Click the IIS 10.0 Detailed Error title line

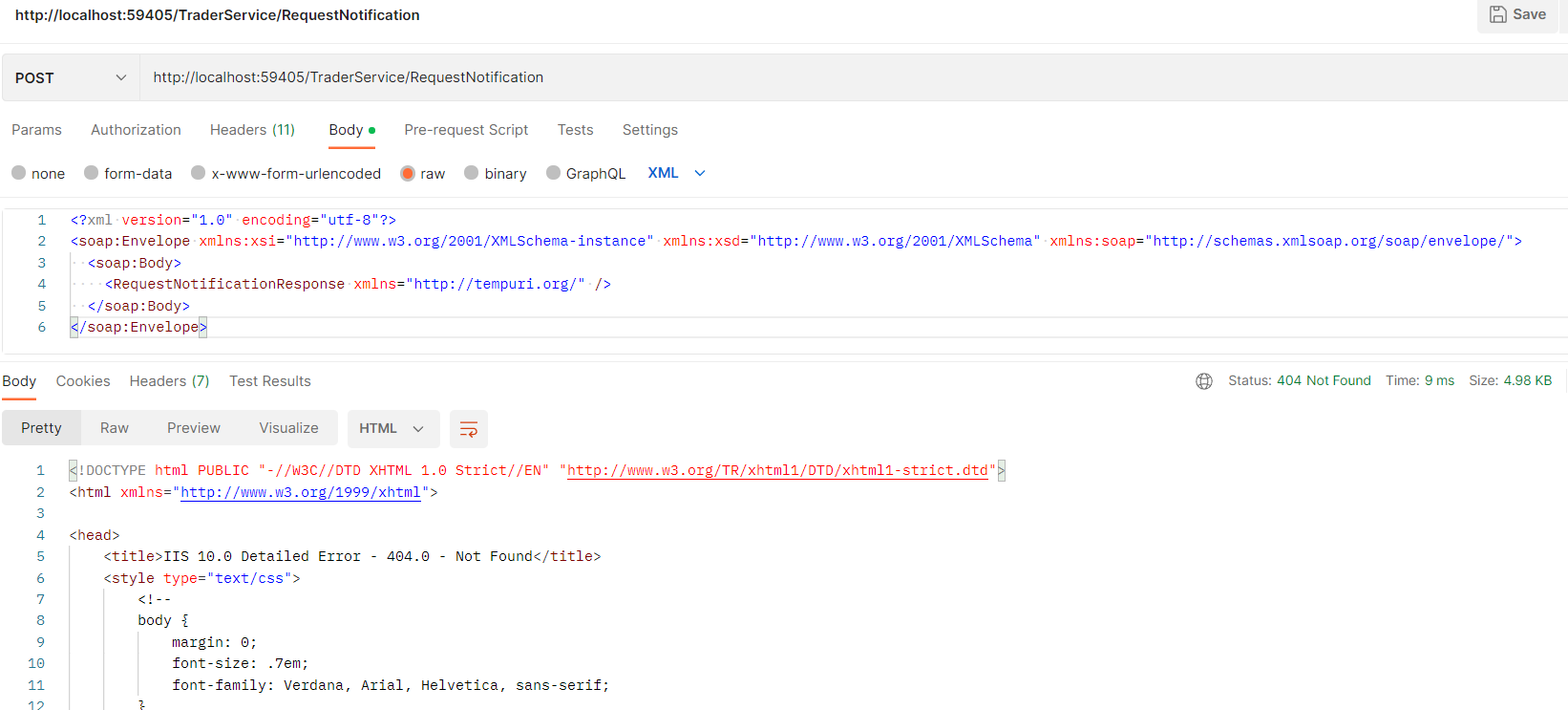352,556
